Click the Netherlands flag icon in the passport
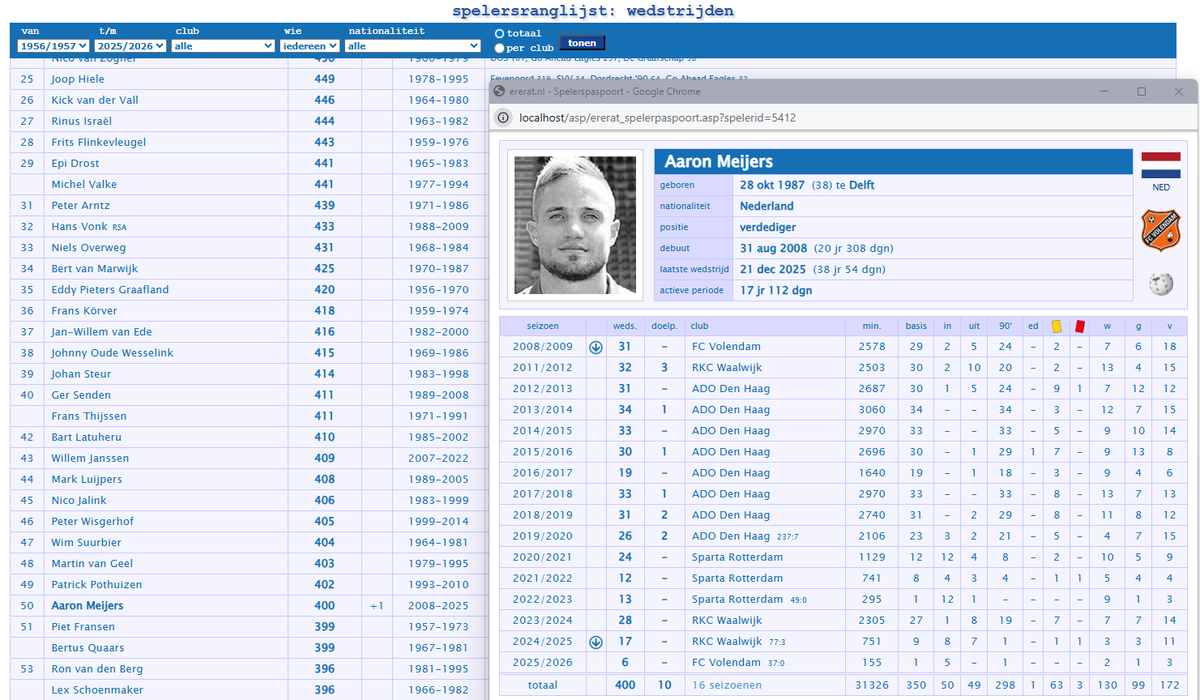 click(x=1160, y=165)
